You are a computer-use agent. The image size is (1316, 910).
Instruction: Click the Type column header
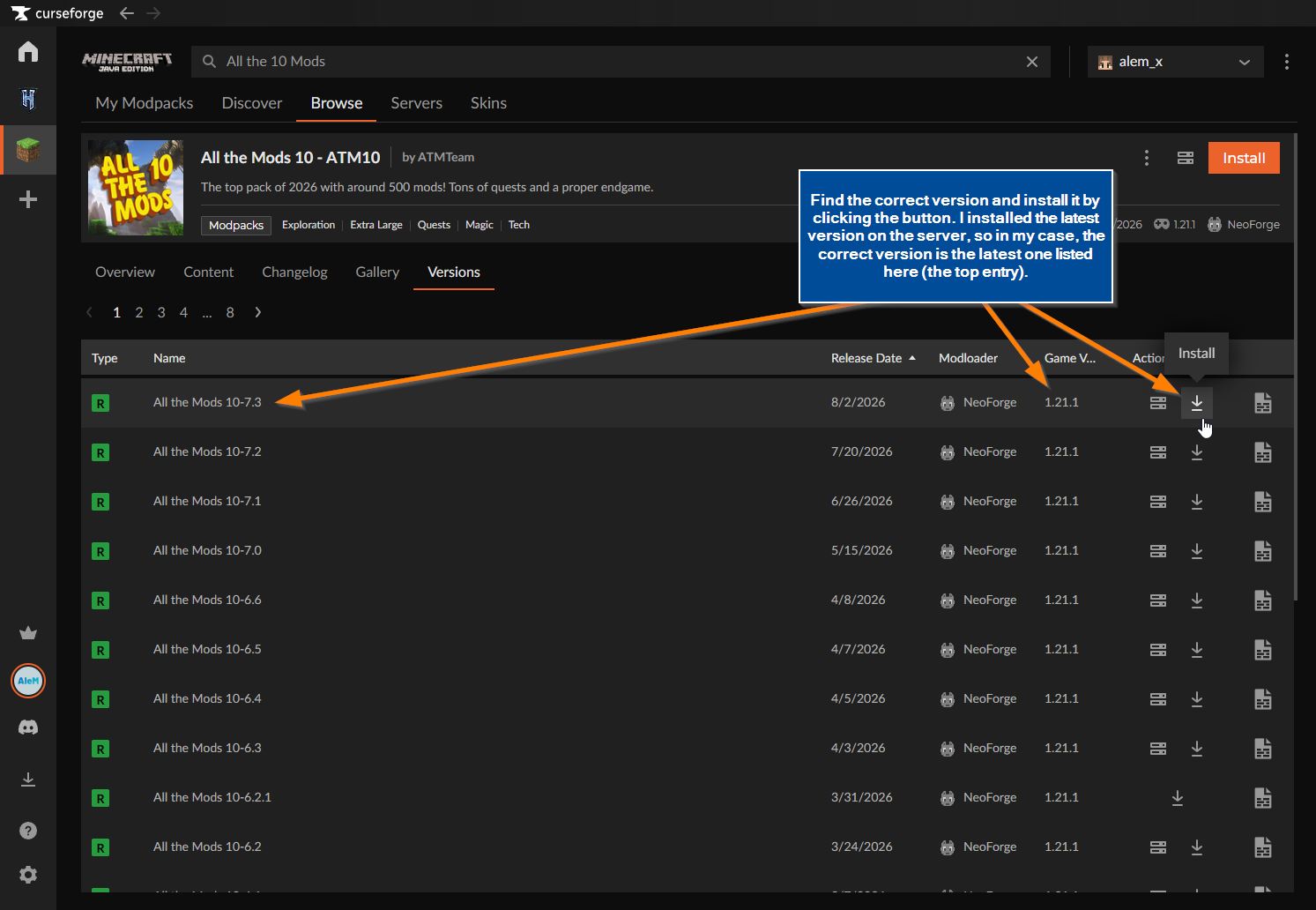tap(104, 358)
